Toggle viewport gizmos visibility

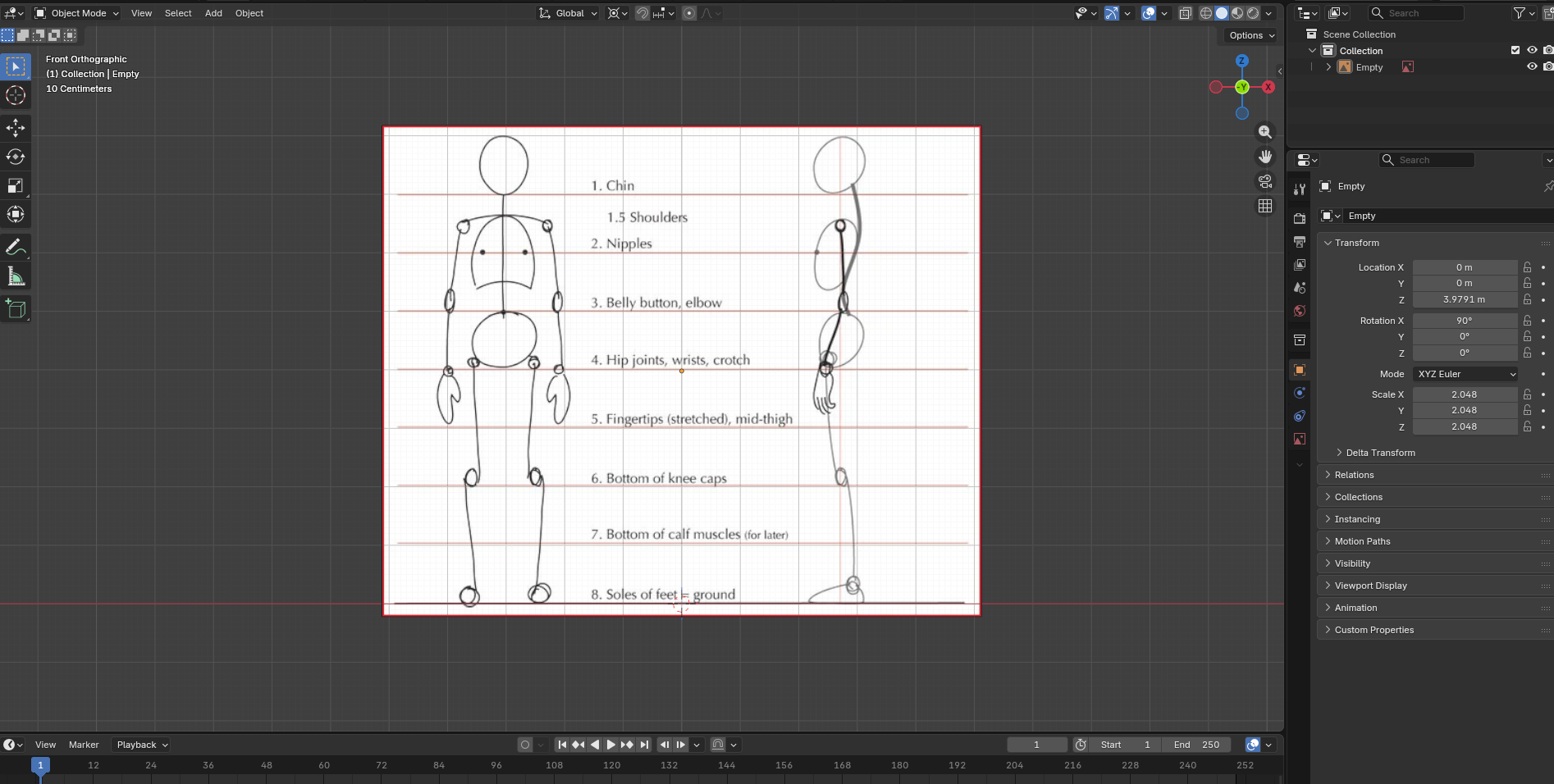tap(1112, 13)
